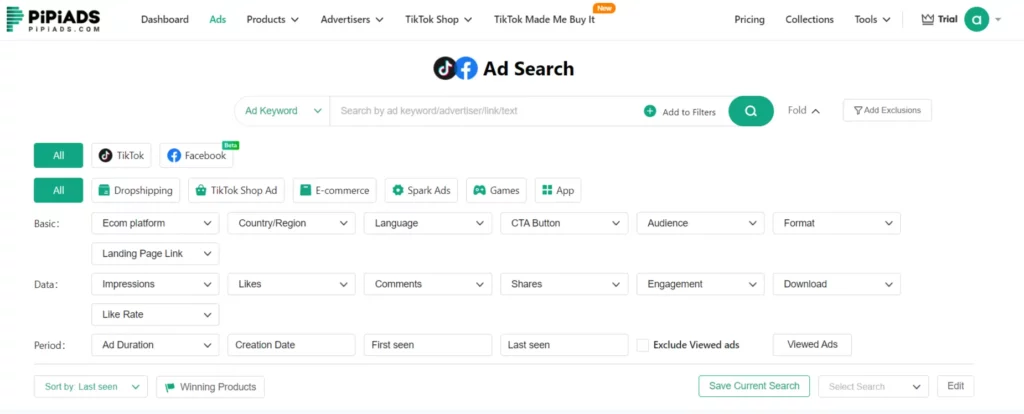Click Save Current Search button
1024x414 pixels.
(754, 386)
